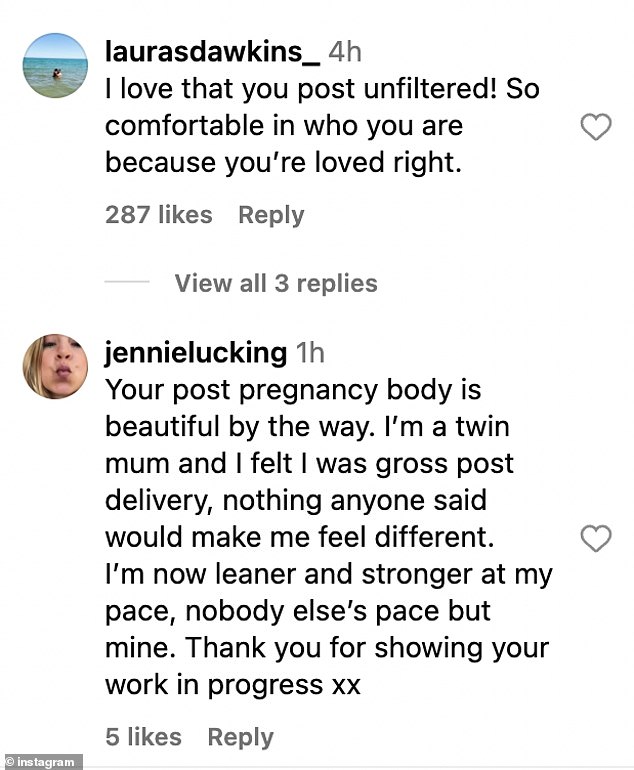
Task: Click the line beside View all replies
Action: point(127,283)
